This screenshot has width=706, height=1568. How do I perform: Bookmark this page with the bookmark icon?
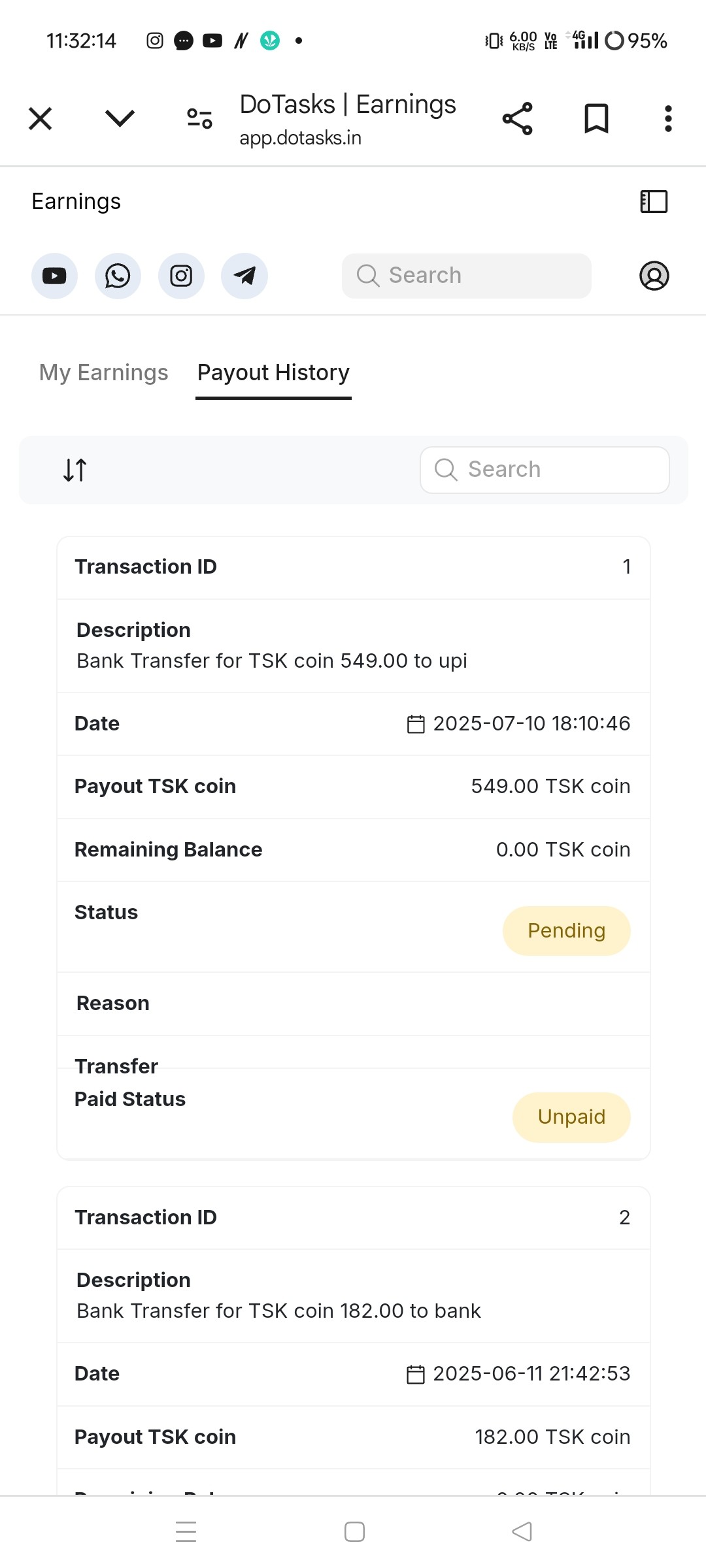point(596,119)
